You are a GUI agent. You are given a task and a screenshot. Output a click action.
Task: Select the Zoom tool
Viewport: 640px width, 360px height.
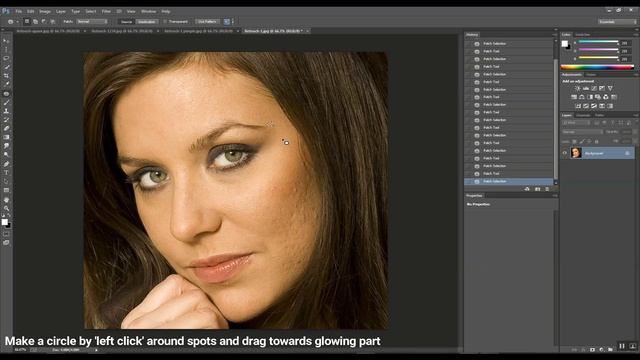pos(6,208)
